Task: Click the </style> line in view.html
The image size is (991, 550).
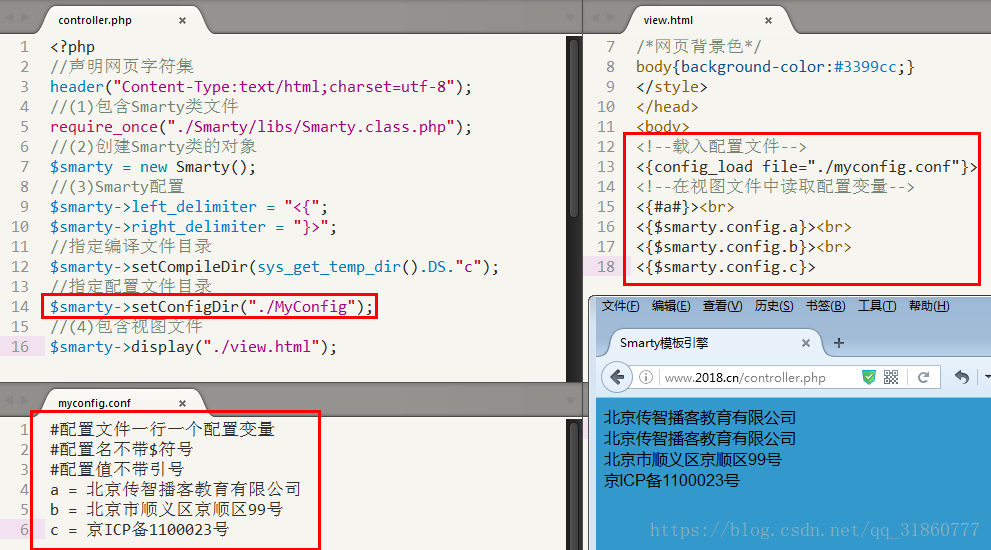Action: click(672, 87)
